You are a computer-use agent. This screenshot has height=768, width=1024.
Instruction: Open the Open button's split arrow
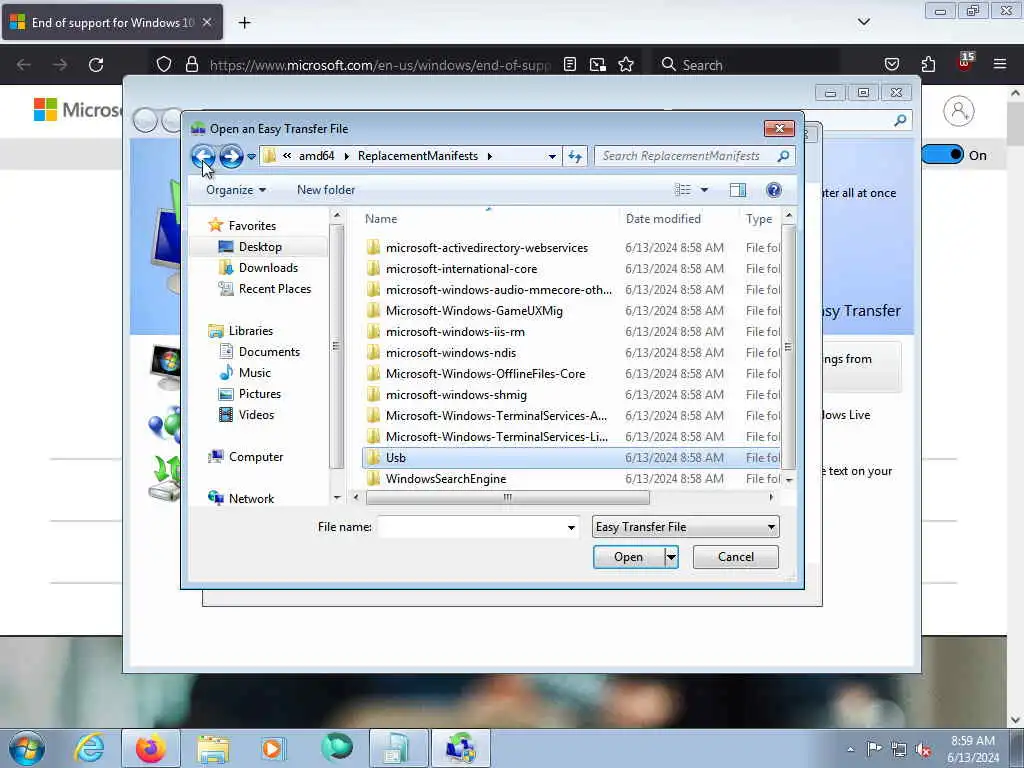coord(671,557)
